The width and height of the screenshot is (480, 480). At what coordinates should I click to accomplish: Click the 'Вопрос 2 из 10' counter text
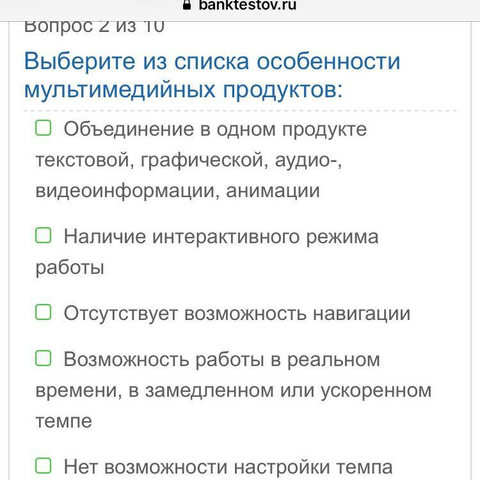(94, 27)
